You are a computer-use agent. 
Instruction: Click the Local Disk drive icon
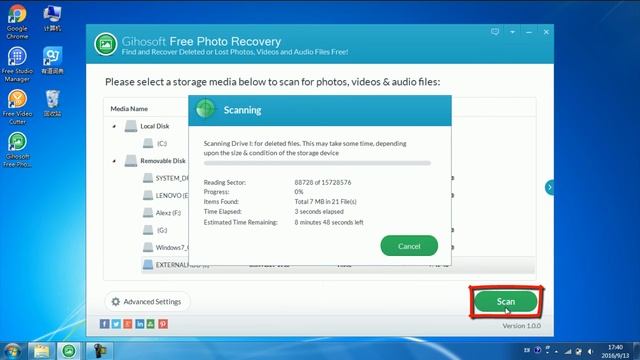[x=131, y=126]
